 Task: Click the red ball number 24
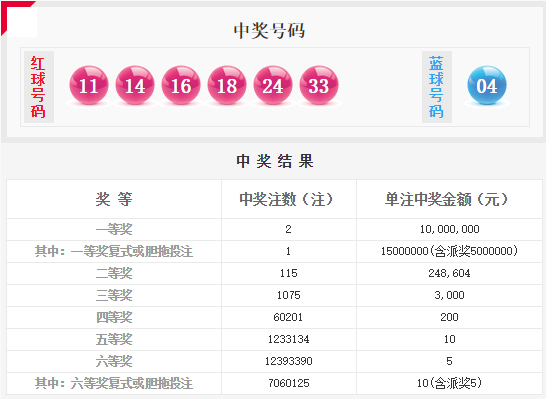(273, 85)
